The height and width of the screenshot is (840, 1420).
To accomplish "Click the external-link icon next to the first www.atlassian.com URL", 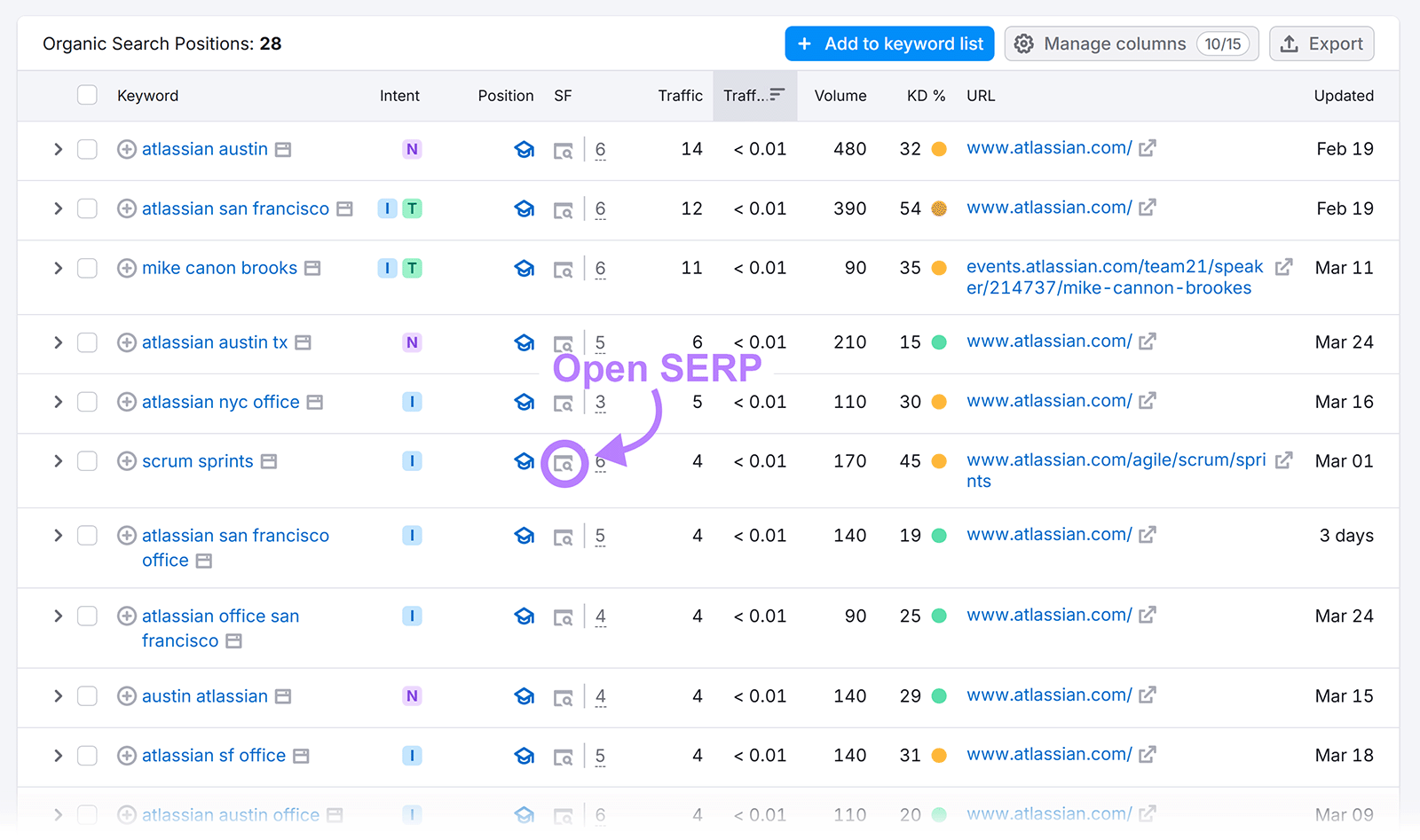I will pos(1148,148).
